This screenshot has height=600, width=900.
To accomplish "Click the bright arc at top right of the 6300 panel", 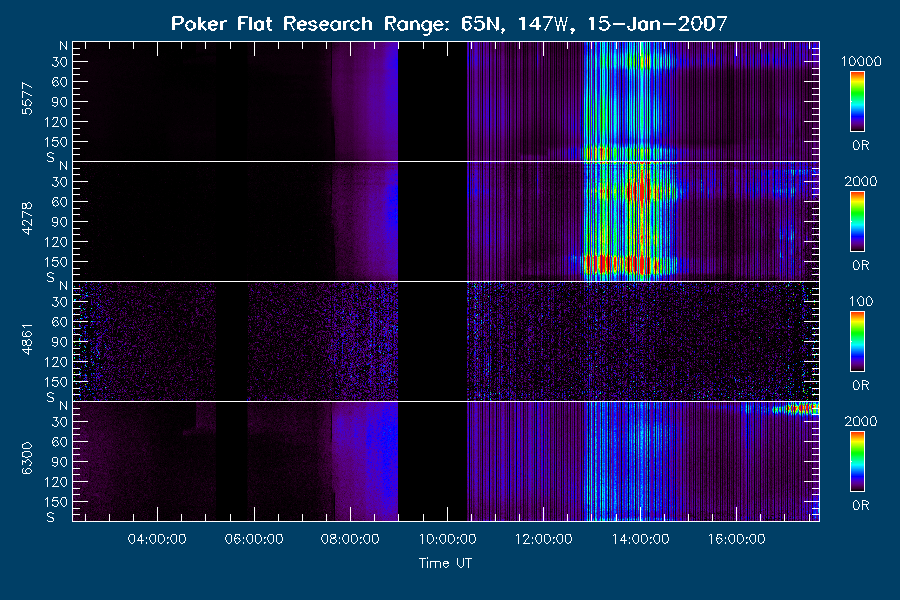I will [794, 409].
